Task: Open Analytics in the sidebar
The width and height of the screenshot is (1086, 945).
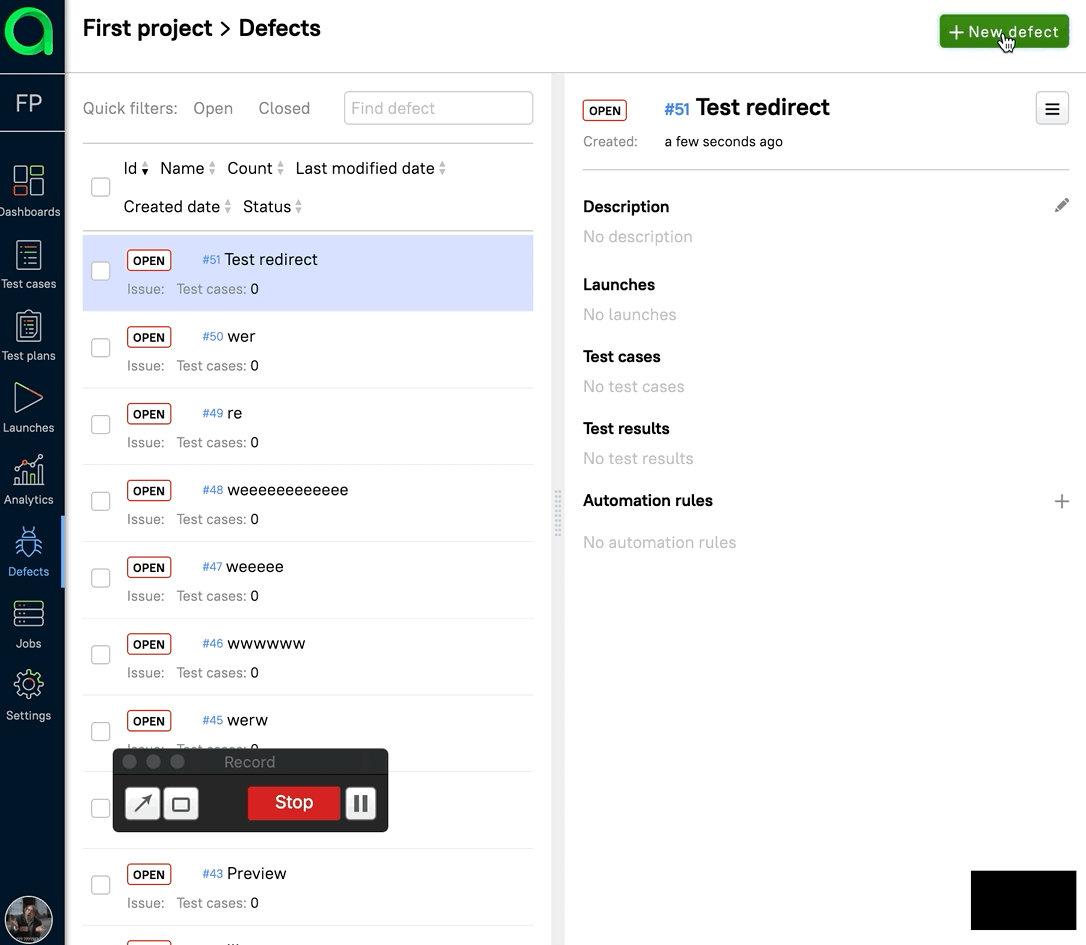Action: click(x=29, y=480)
